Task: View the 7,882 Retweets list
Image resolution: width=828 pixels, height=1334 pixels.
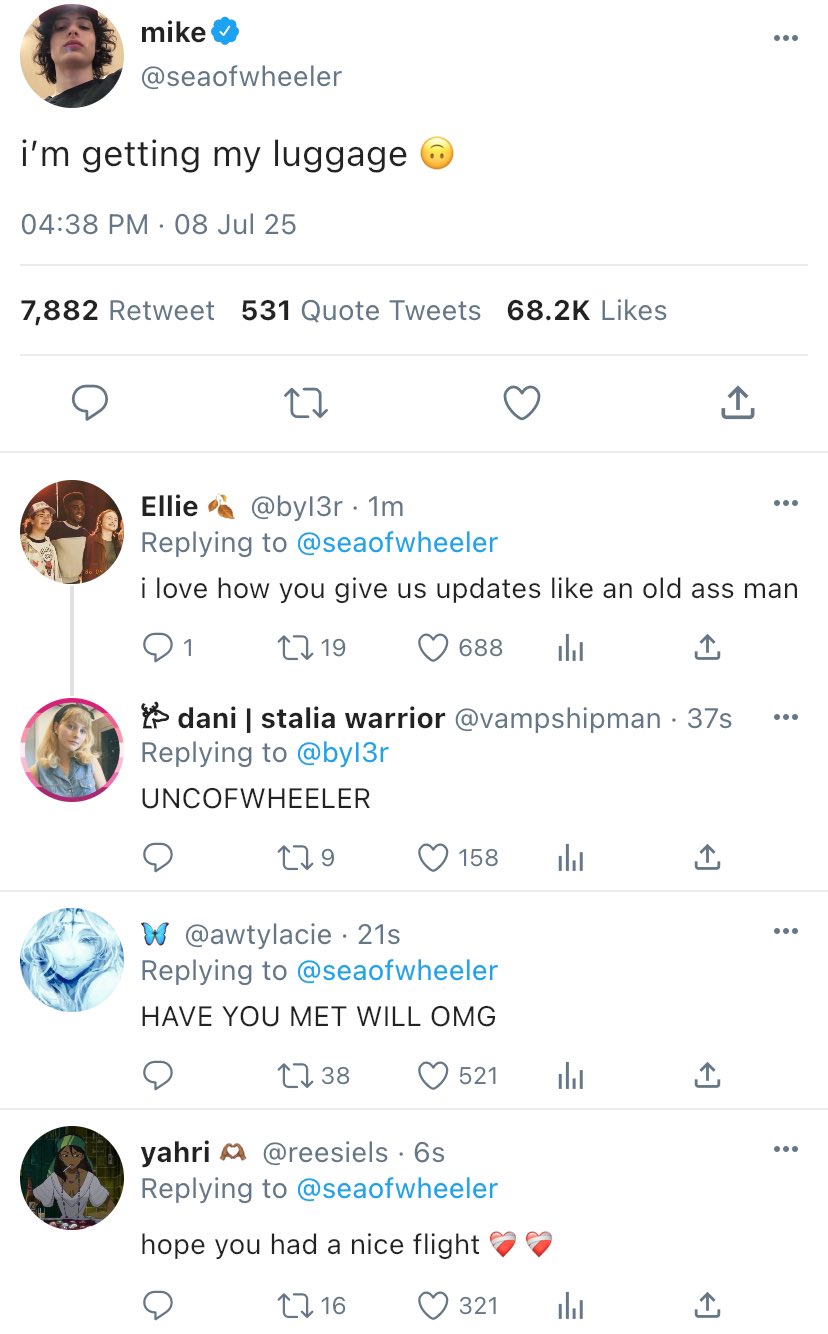Action: click(118, 311)
